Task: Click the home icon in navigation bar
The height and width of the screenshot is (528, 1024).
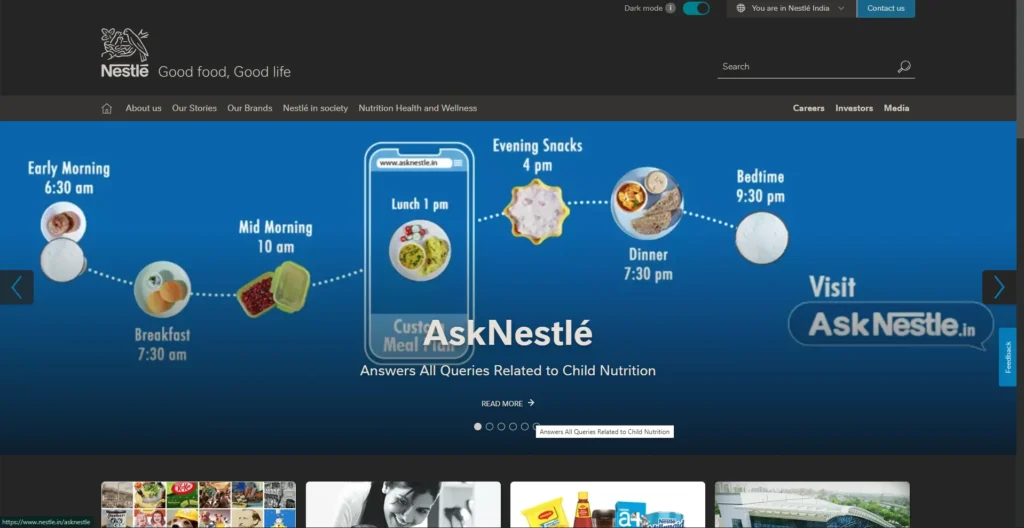Action: pyautogui.click(x=107, y=108)
